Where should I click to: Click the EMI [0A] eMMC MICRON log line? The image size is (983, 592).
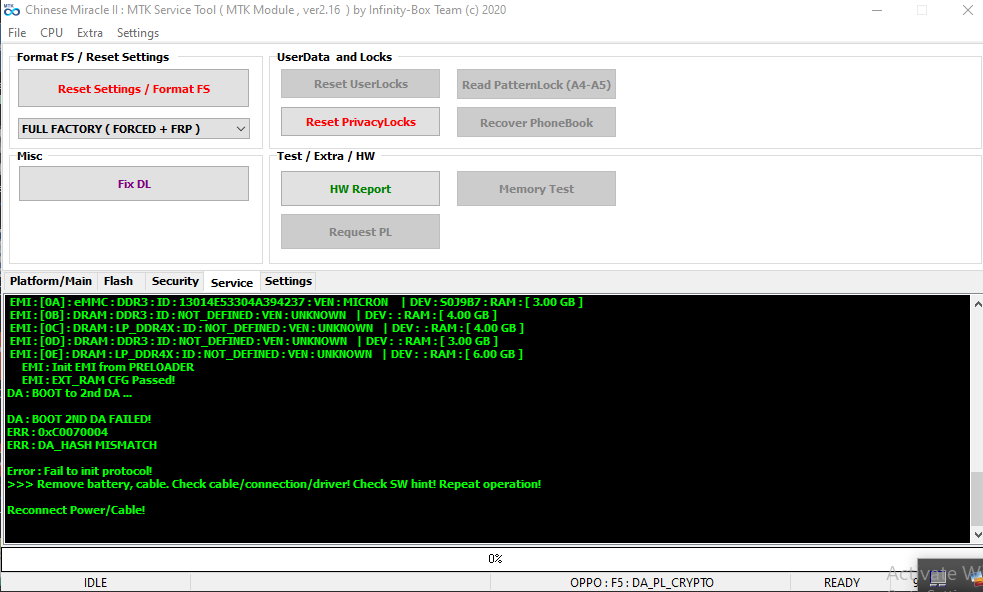point(296,302)
